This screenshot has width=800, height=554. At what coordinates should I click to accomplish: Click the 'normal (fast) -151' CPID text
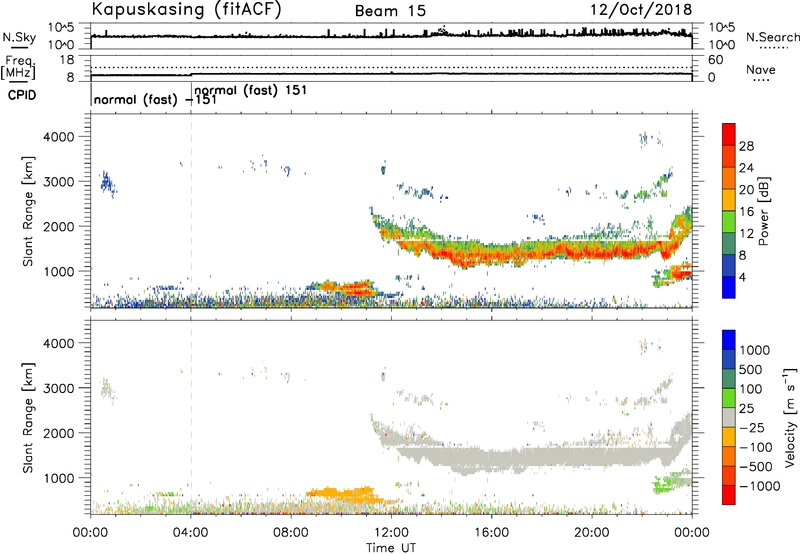(x=155, y=100)
